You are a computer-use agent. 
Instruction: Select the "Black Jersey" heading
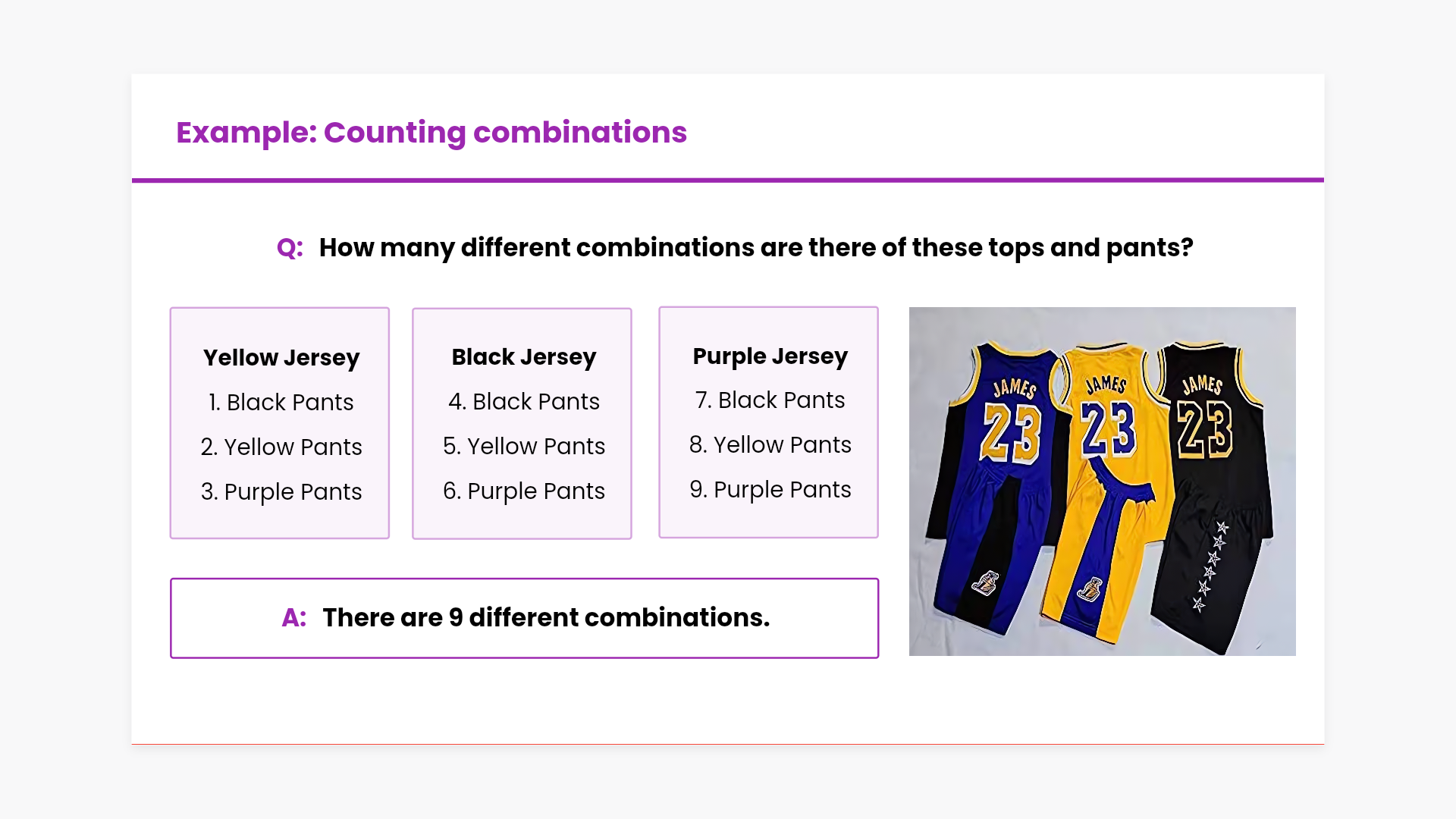(x=523, y=357)
